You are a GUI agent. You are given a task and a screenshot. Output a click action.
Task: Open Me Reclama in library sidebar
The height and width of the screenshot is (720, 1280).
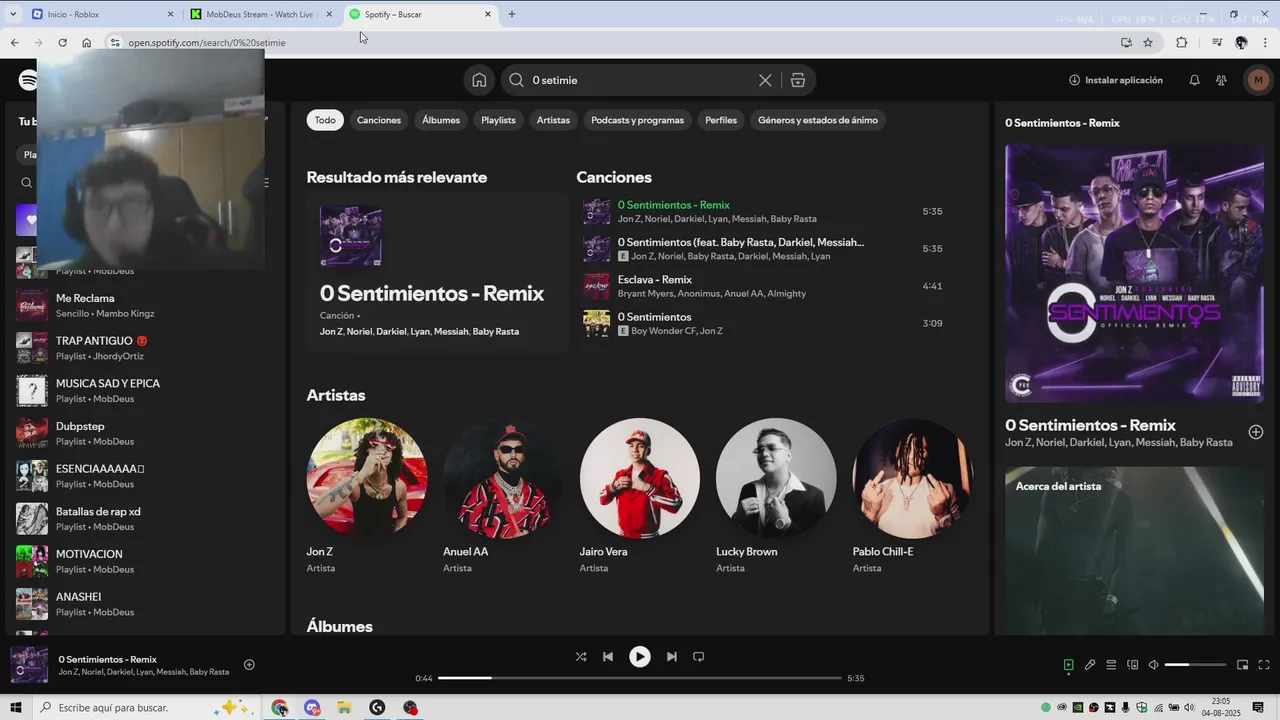click(144, 306)
